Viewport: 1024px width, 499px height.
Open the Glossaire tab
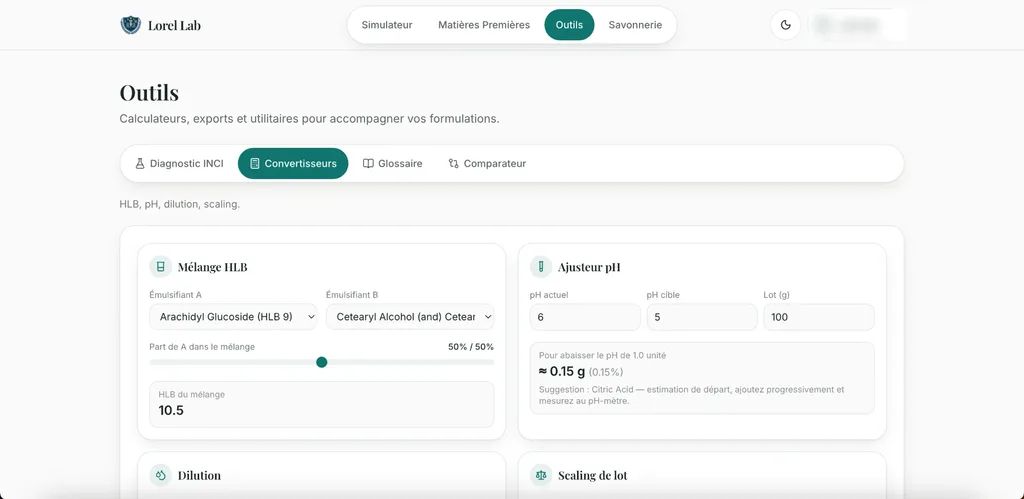[x=392, y=163]
